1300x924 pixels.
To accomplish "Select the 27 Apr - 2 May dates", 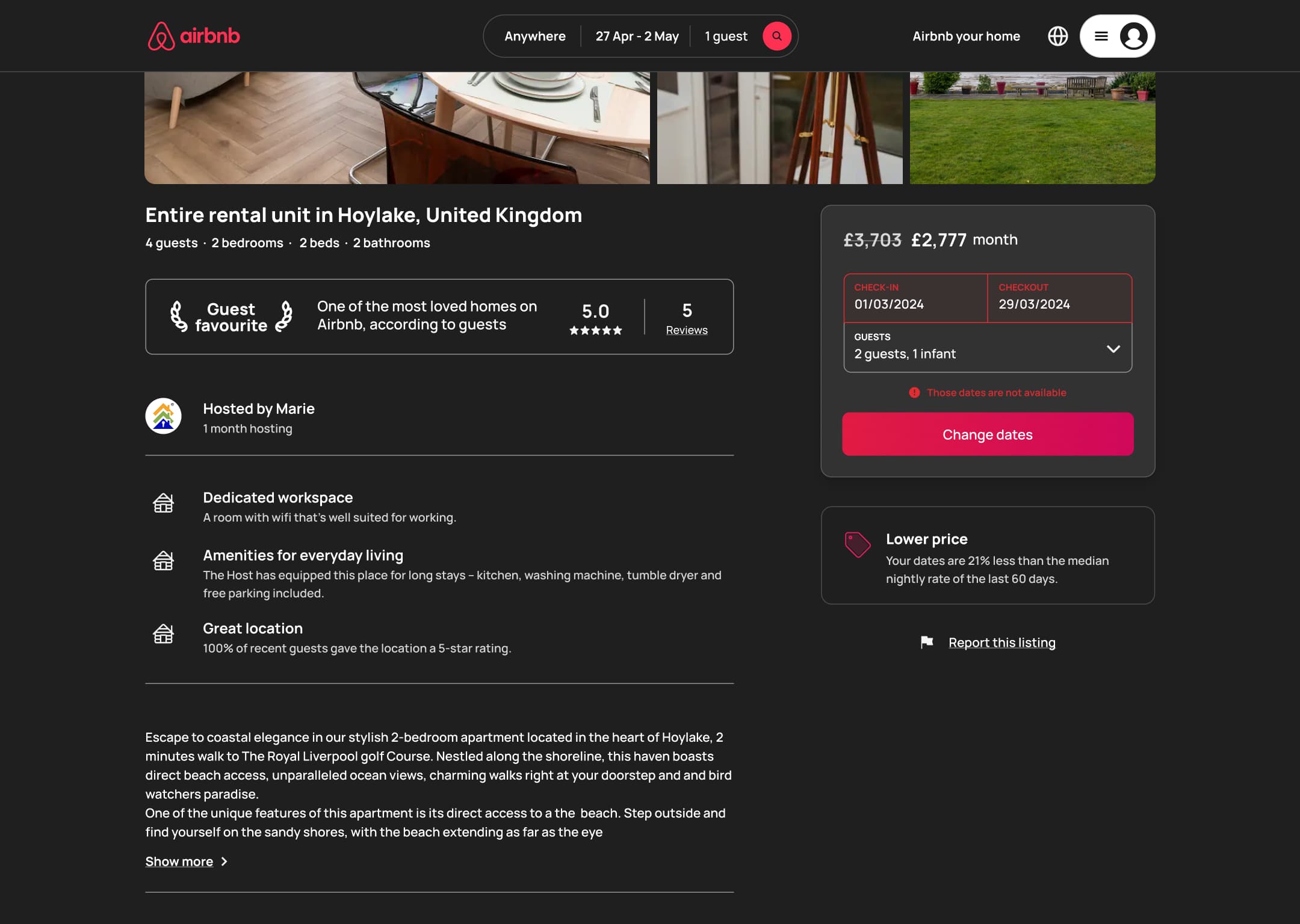I will (x=637, y=36).
